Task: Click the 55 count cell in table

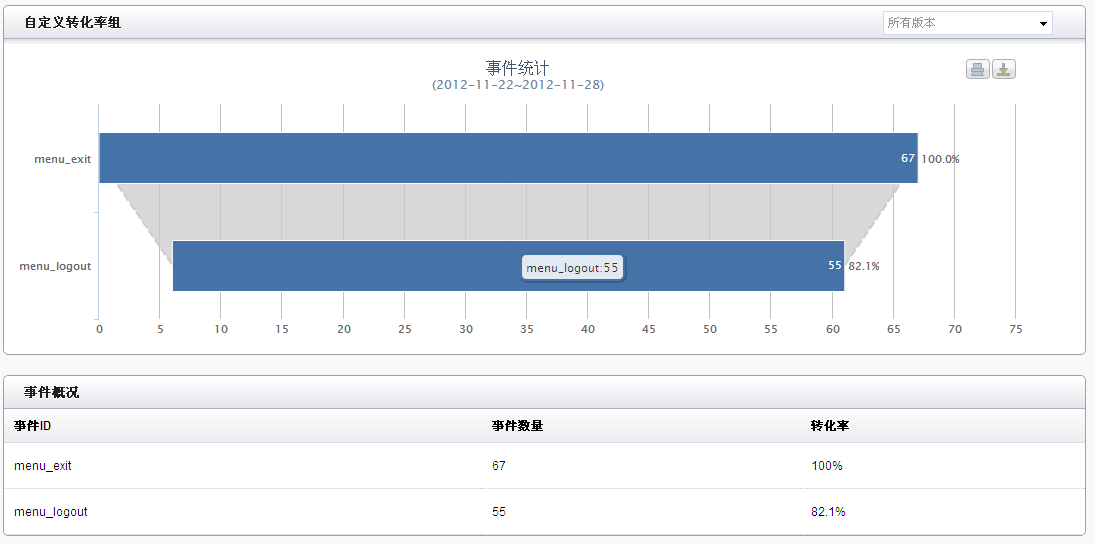Action: pos(498,512)
